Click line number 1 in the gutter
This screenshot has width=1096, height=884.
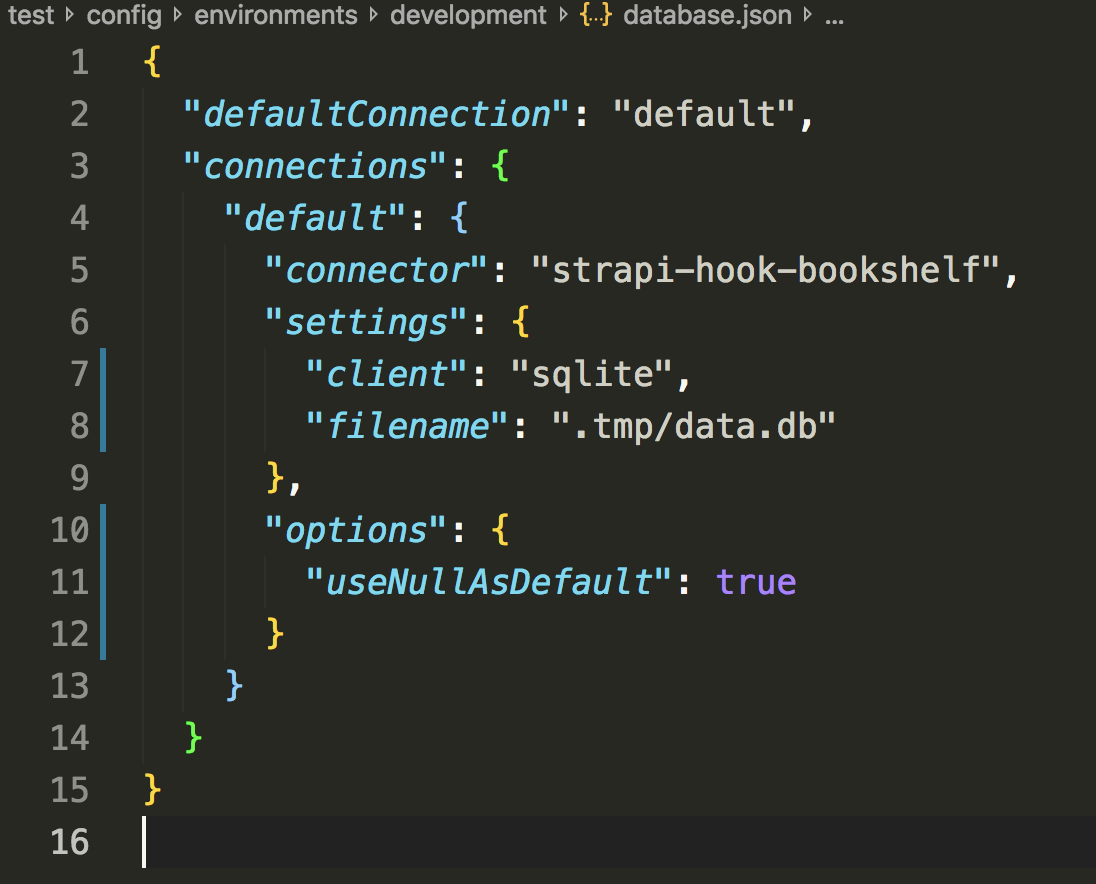coord(80,62)
